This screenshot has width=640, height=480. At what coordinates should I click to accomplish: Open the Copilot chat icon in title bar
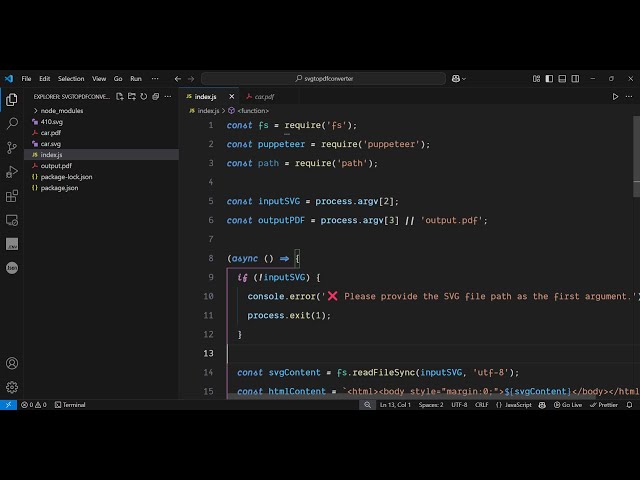(456, 78)
